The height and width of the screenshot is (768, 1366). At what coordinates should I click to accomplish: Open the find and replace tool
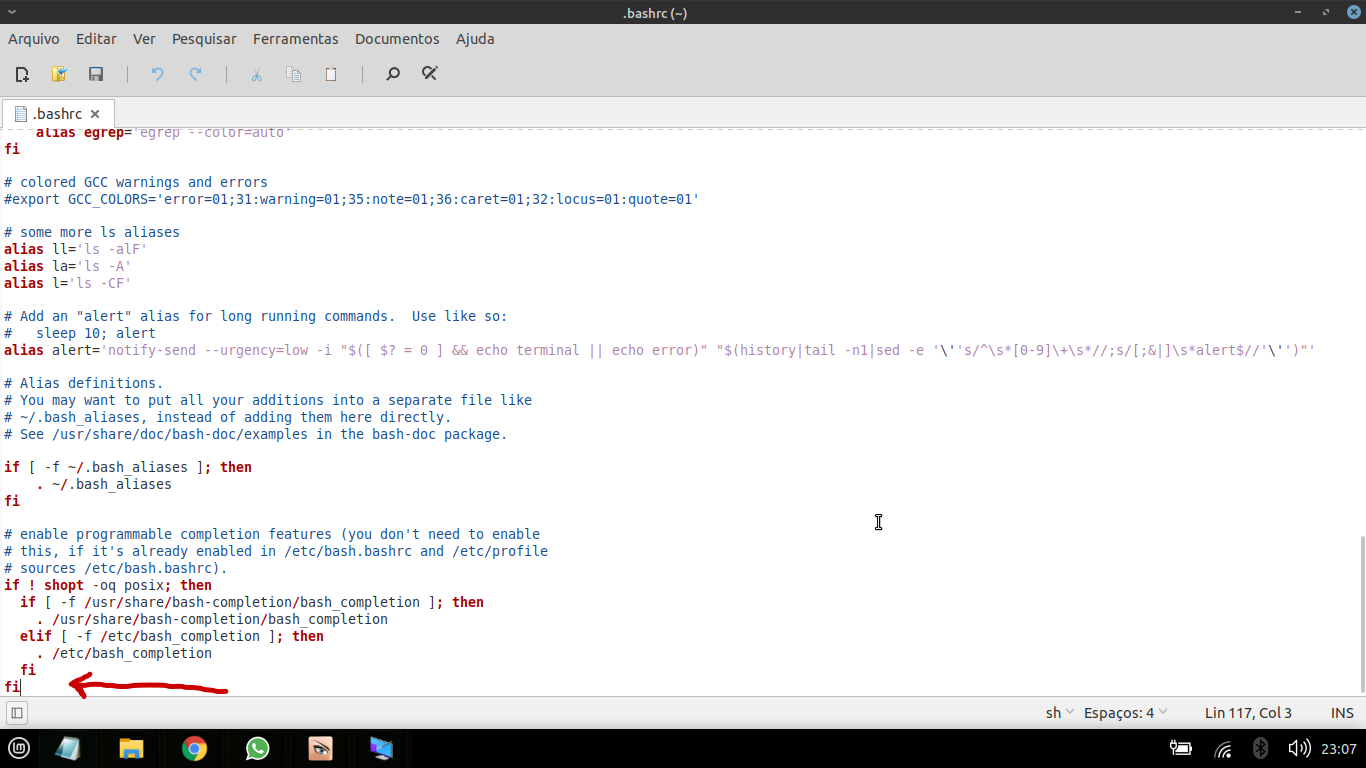coord(430,74)
